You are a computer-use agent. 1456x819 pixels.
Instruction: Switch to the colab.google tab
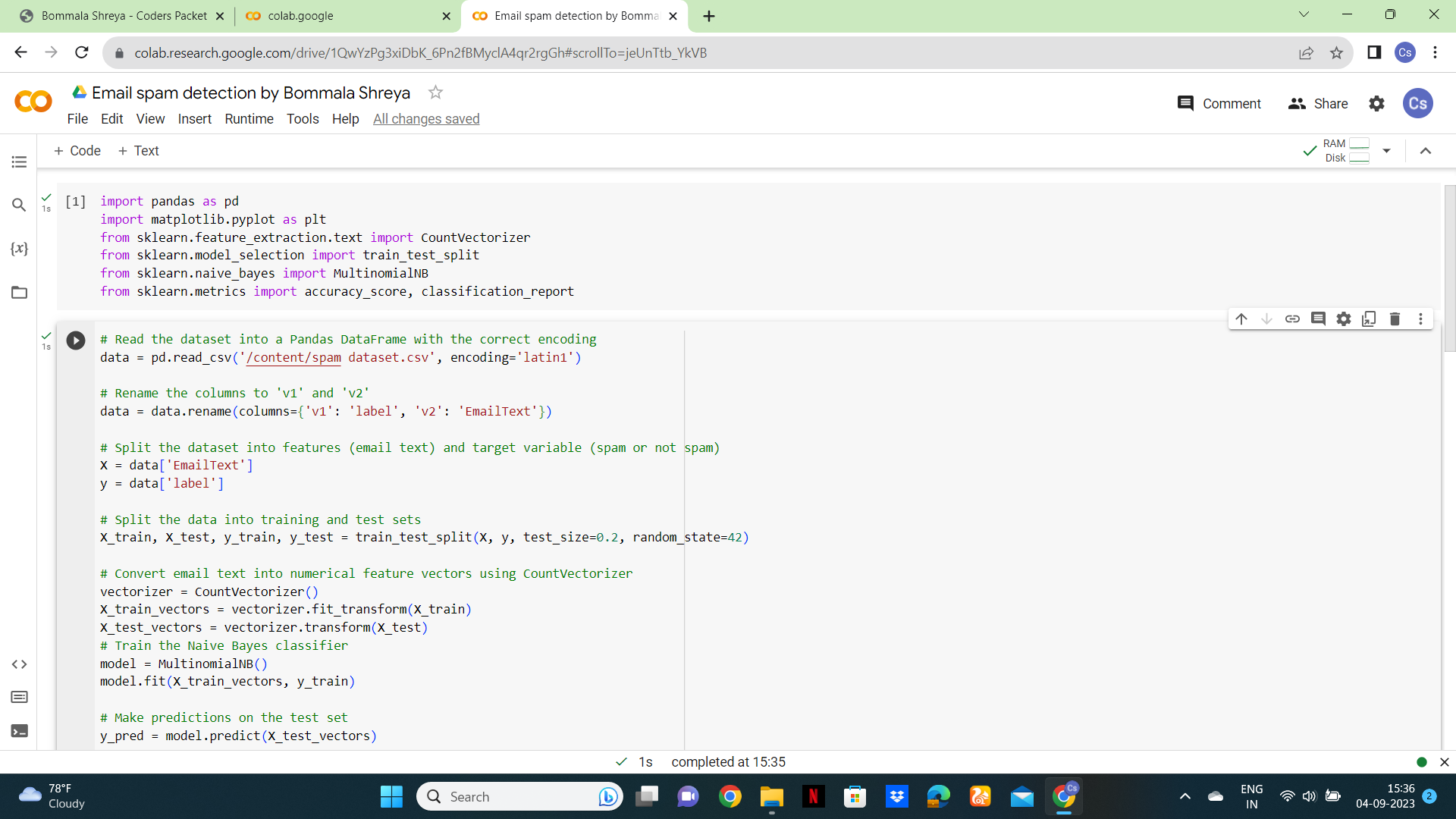point(347,16)
